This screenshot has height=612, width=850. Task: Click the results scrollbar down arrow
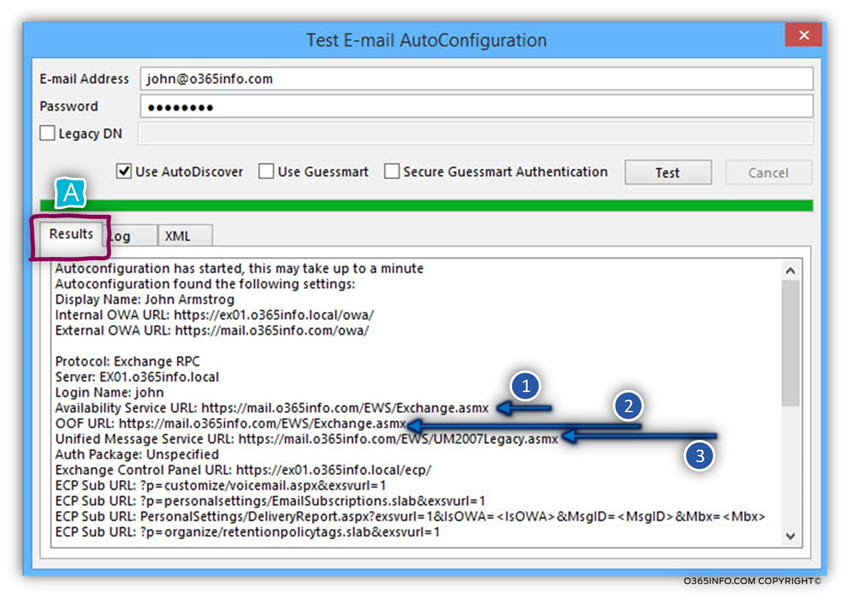point(790,536)
